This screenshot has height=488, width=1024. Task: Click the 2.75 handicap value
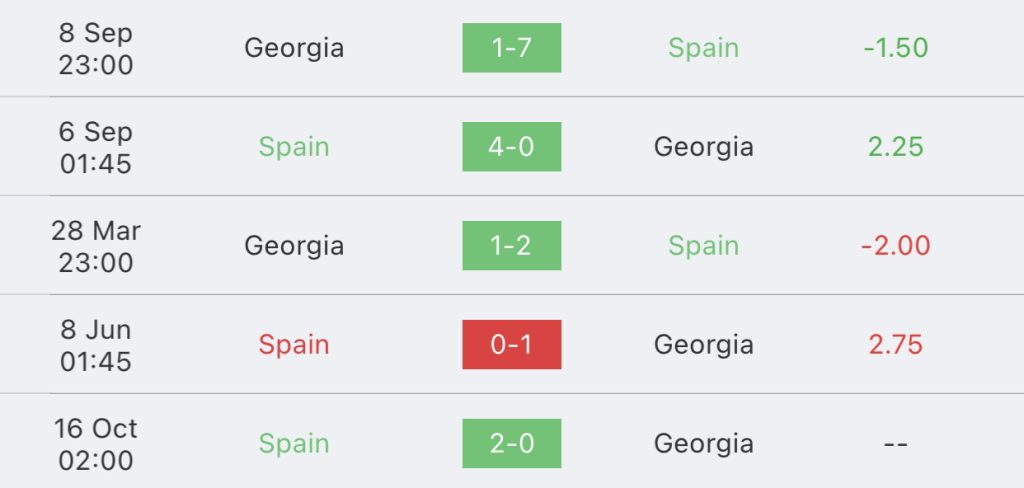(x=895, y=344)
